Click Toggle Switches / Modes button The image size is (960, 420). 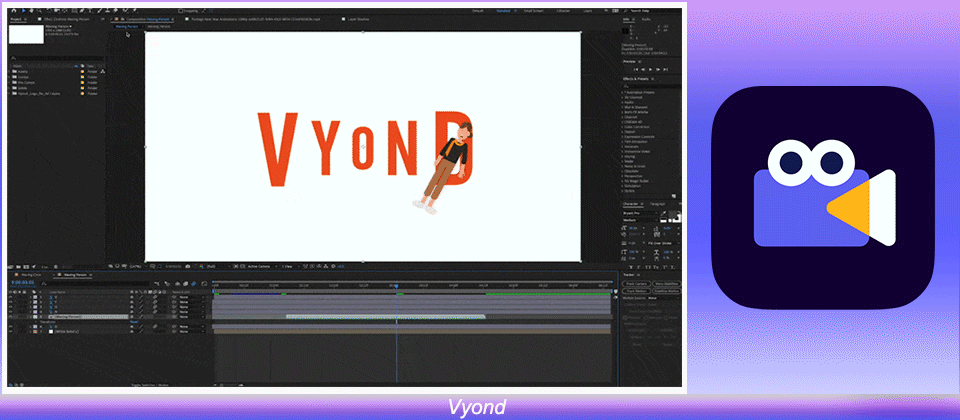point(152,385)
